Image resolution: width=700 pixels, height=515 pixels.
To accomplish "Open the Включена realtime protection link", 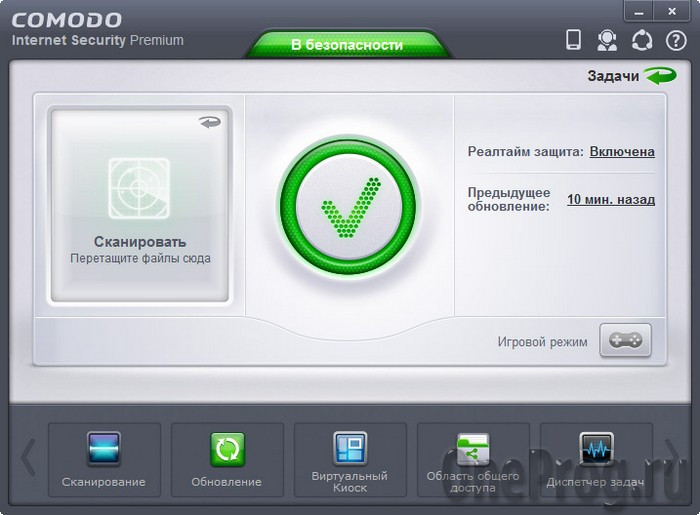I will [622, 152].
